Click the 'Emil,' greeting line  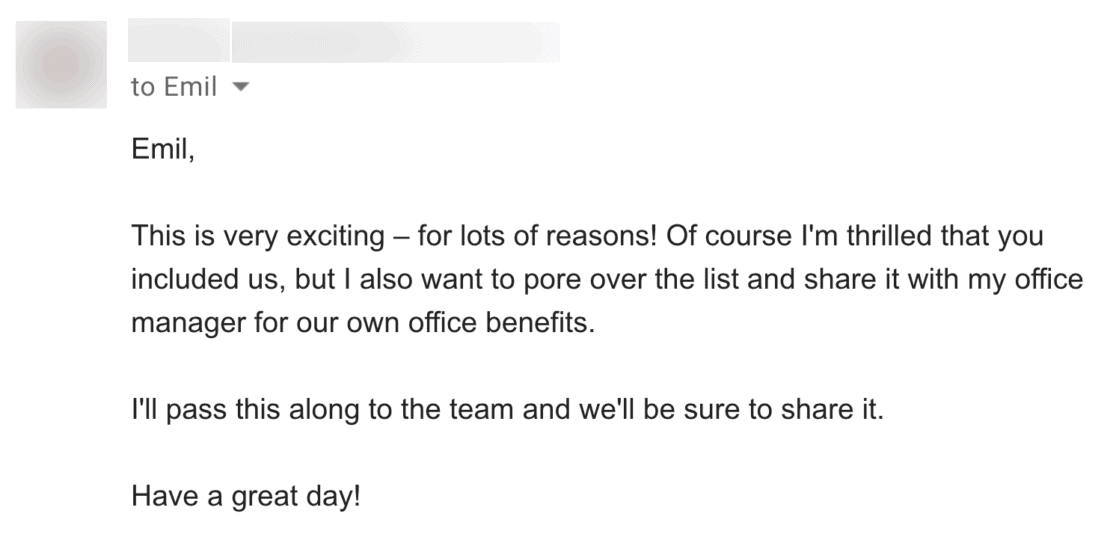[163, 149]
